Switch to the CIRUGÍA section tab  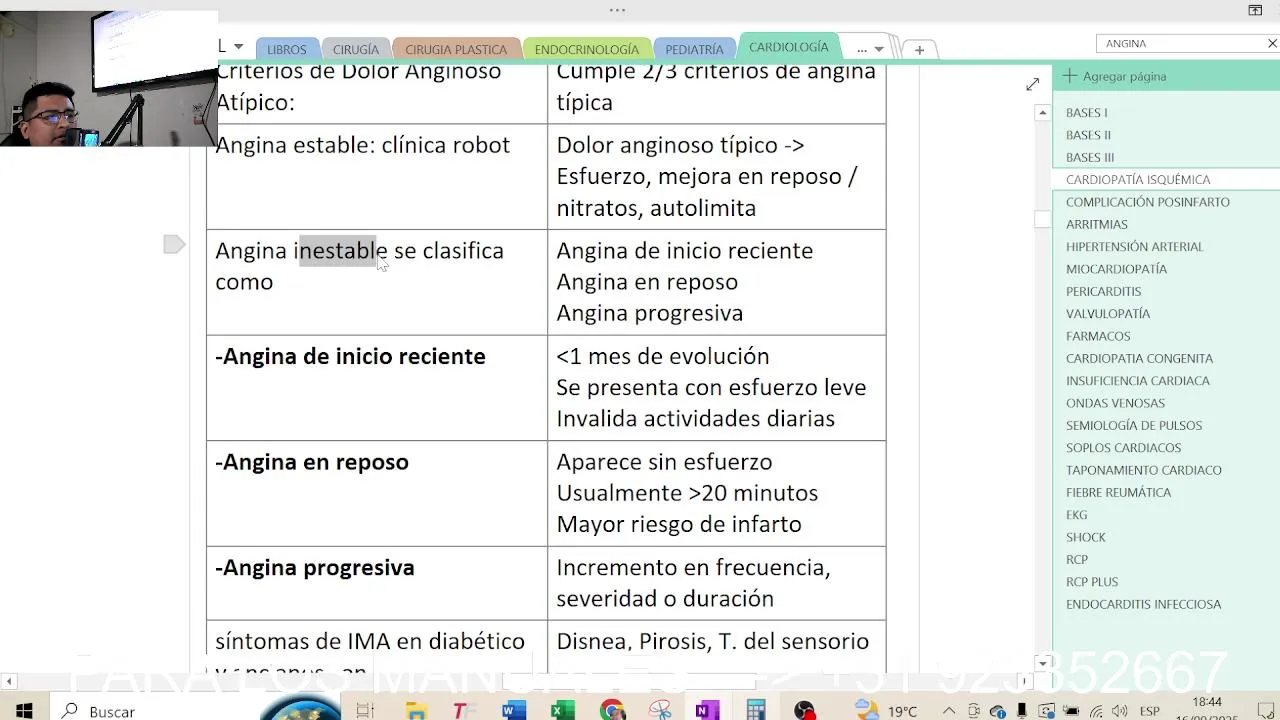click(356, 49)
